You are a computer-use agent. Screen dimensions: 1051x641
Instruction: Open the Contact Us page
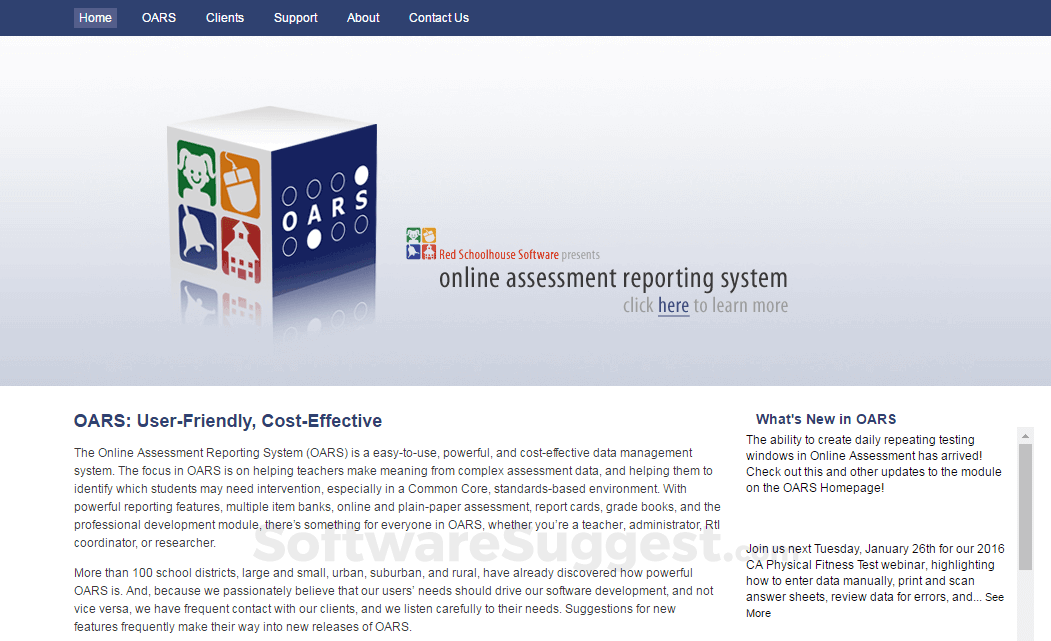click(438, 17)
